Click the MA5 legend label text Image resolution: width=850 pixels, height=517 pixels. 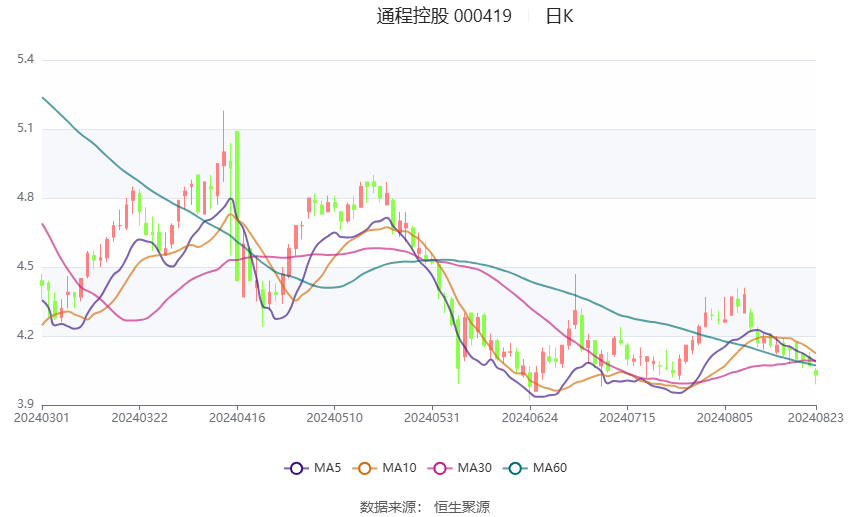[327, 468]
